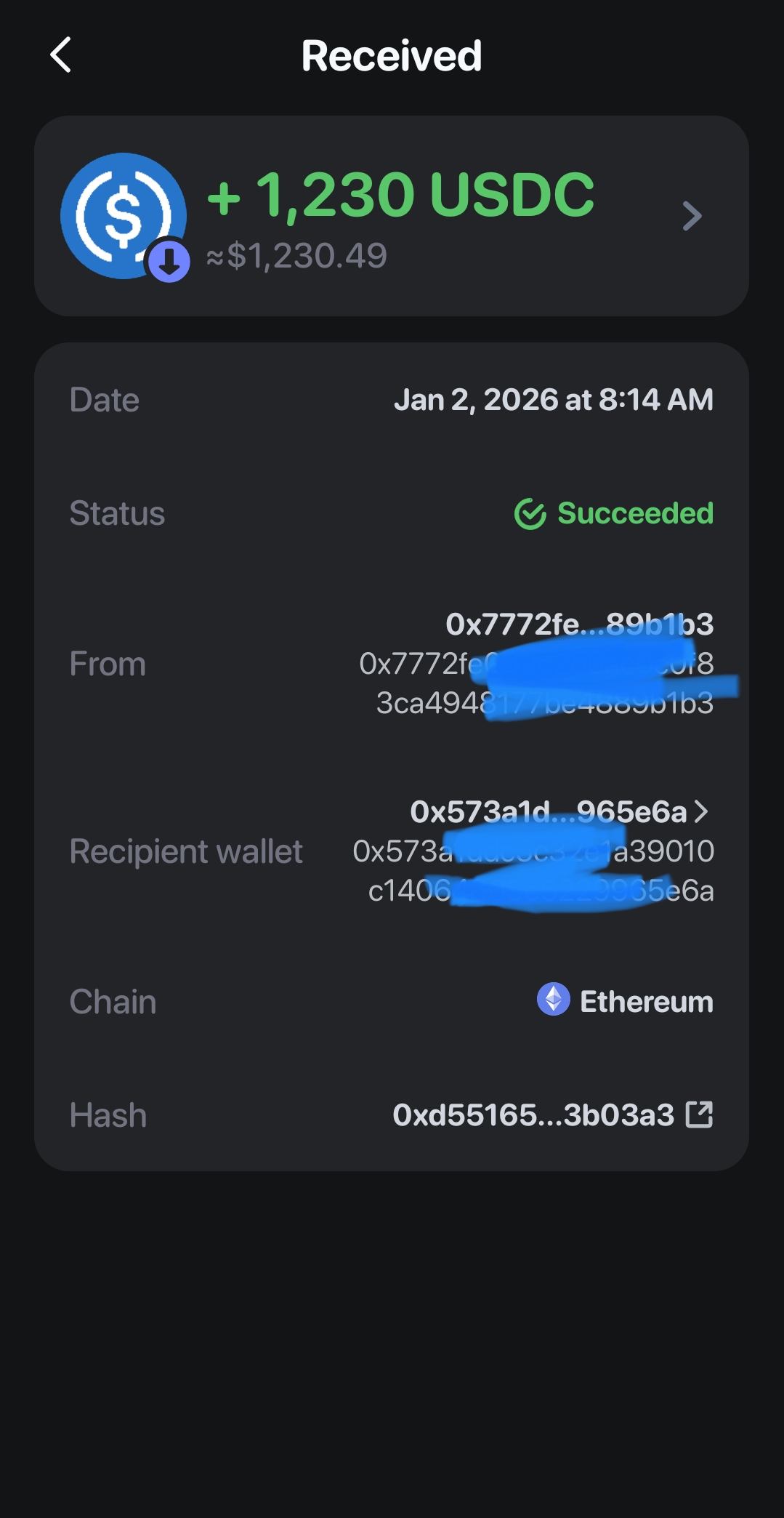
Task: Click the Ethereum chain logo
Action: (553, 1000)
